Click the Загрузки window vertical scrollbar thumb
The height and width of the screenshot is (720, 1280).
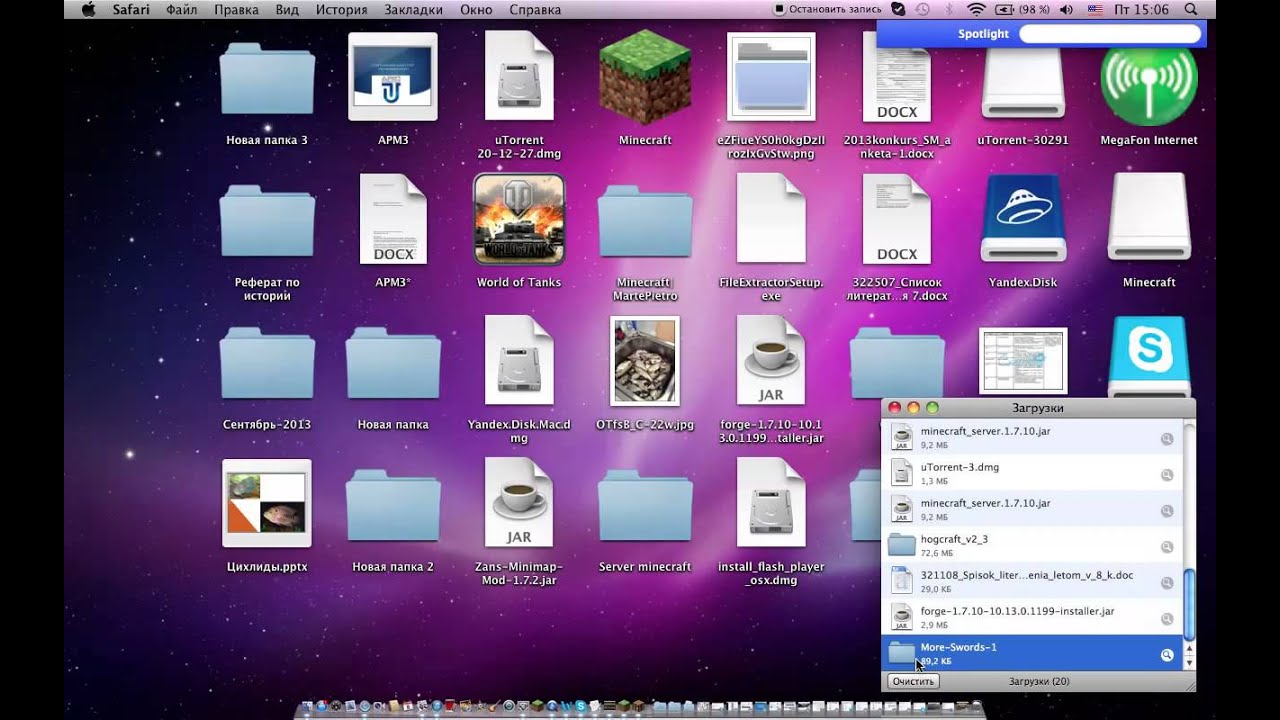pos(1189,603)
